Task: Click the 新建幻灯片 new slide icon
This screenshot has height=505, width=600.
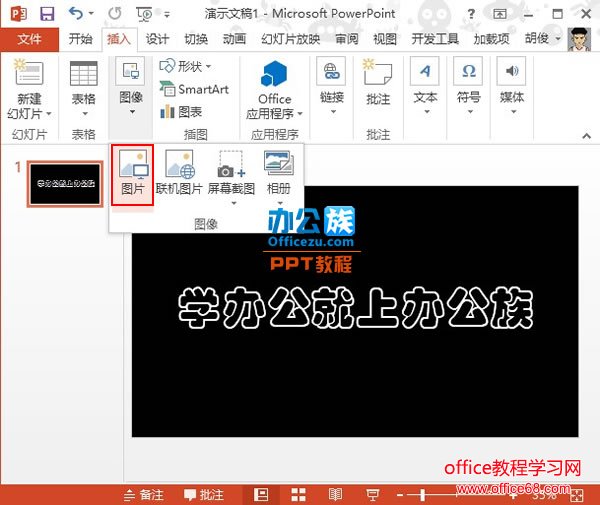Action: (x=29, y=72)
